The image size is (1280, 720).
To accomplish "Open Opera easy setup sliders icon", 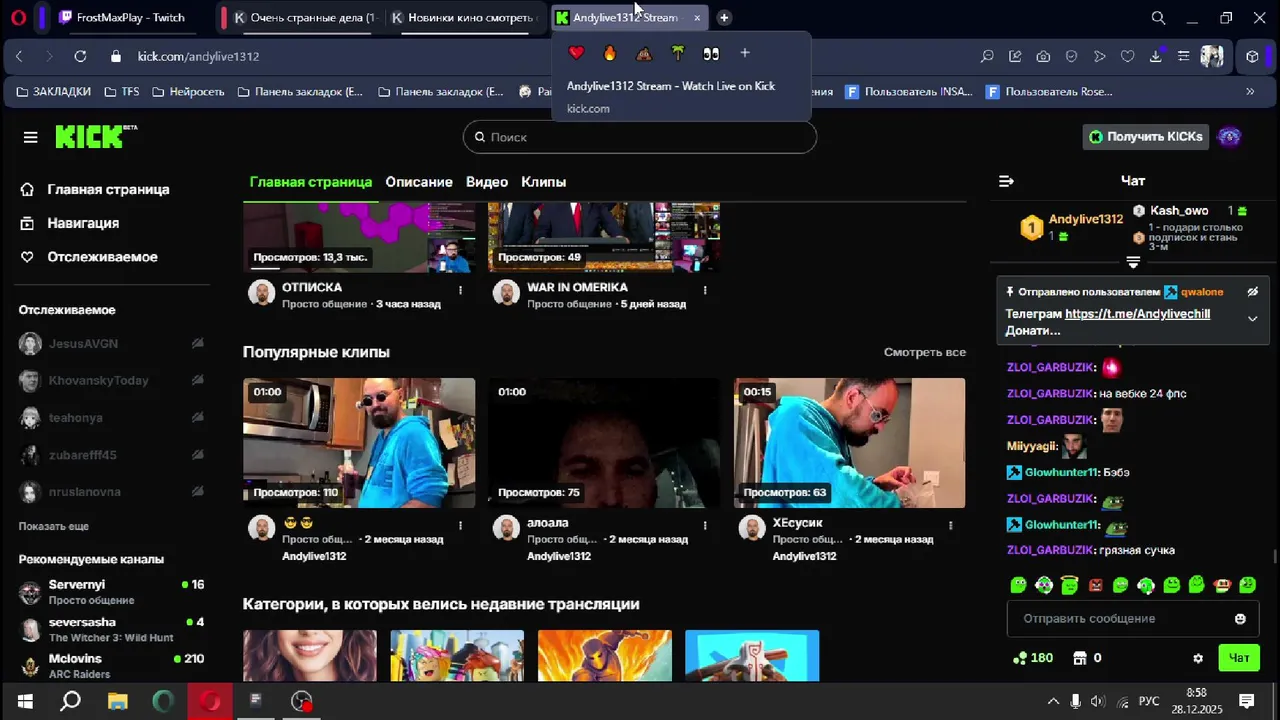I will 1183,57.
